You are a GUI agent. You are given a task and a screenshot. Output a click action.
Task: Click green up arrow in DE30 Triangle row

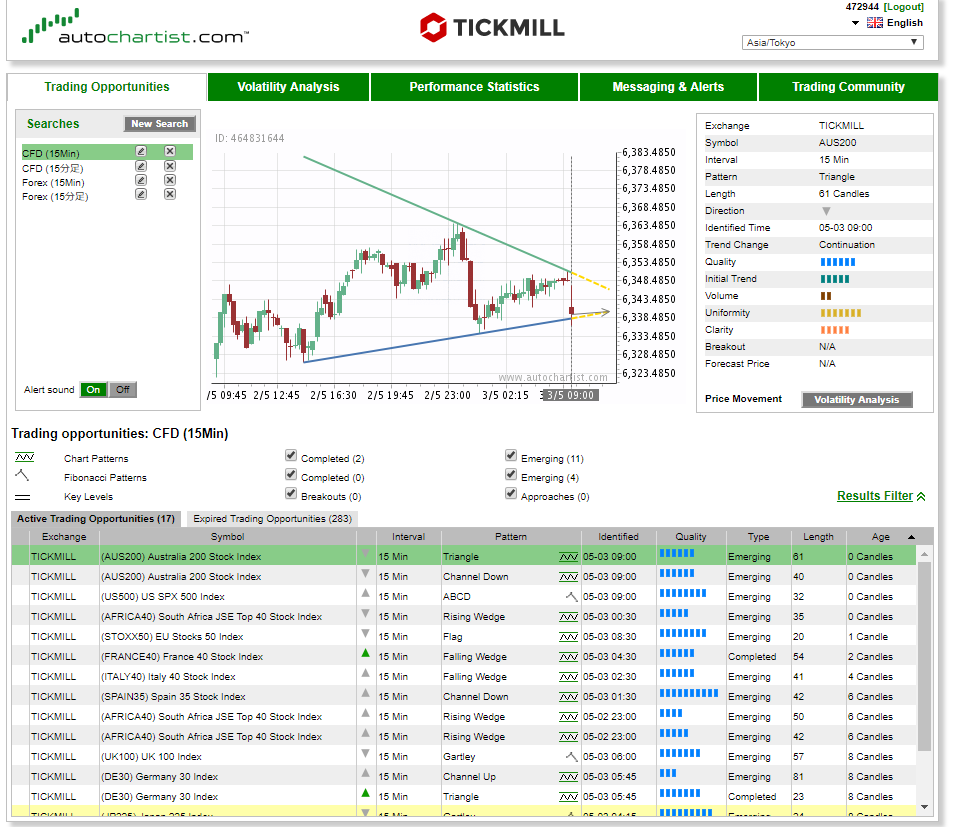[x=365, y=793]
